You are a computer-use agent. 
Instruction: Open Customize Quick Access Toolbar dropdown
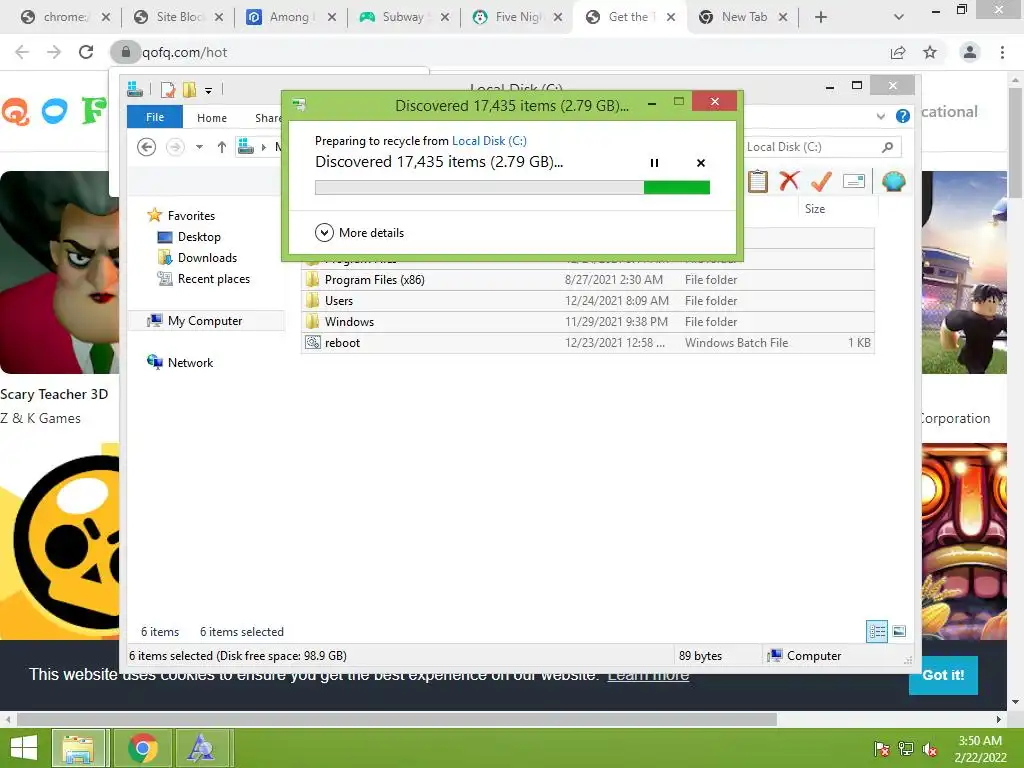pyautogui.click(x=208, y=90)
